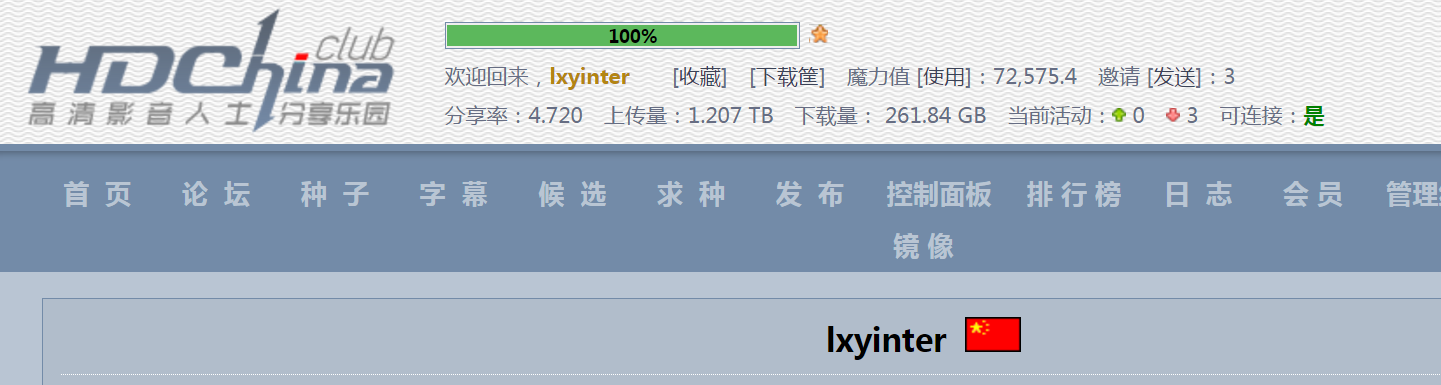Click the HDChina club logo
This screenshot has width=1441, height=385.
212,72
